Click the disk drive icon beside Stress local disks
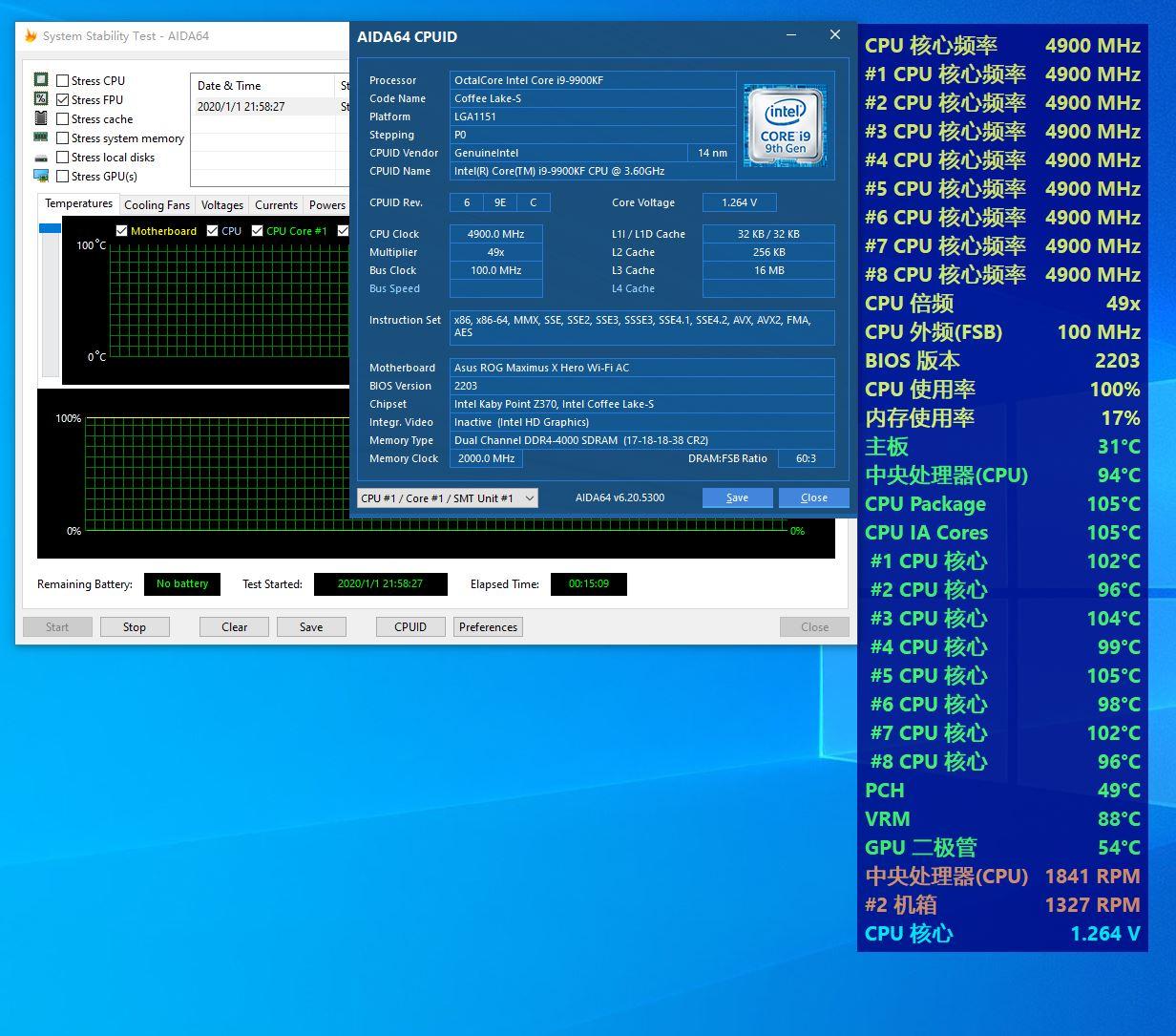Image resolution: width=1176 pixels, height=1036 pixels. (x=41, y=158)
